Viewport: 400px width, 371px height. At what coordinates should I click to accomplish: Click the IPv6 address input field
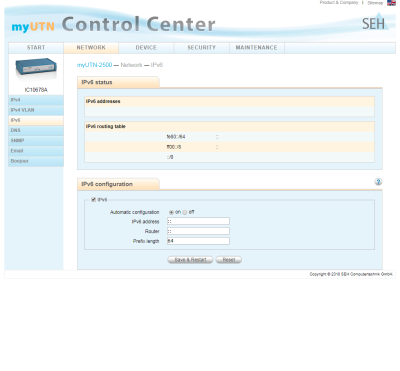click(198, 221)
